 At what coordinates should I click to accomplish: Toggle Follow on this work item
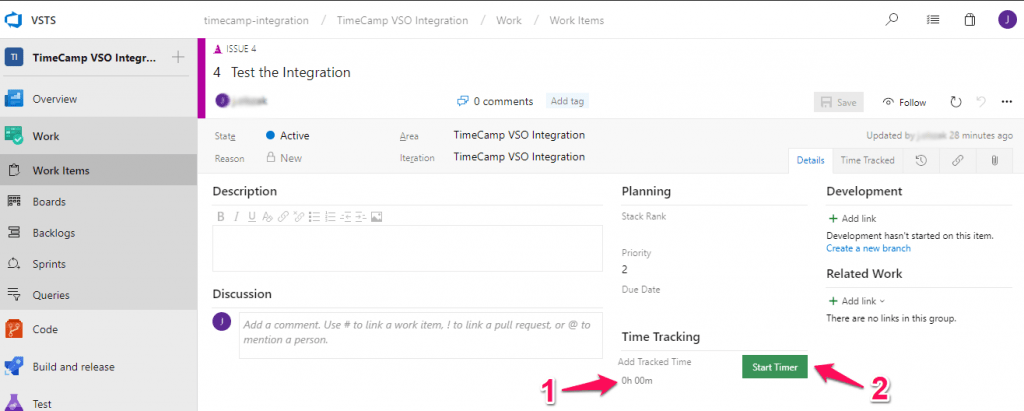pos(904,102)
